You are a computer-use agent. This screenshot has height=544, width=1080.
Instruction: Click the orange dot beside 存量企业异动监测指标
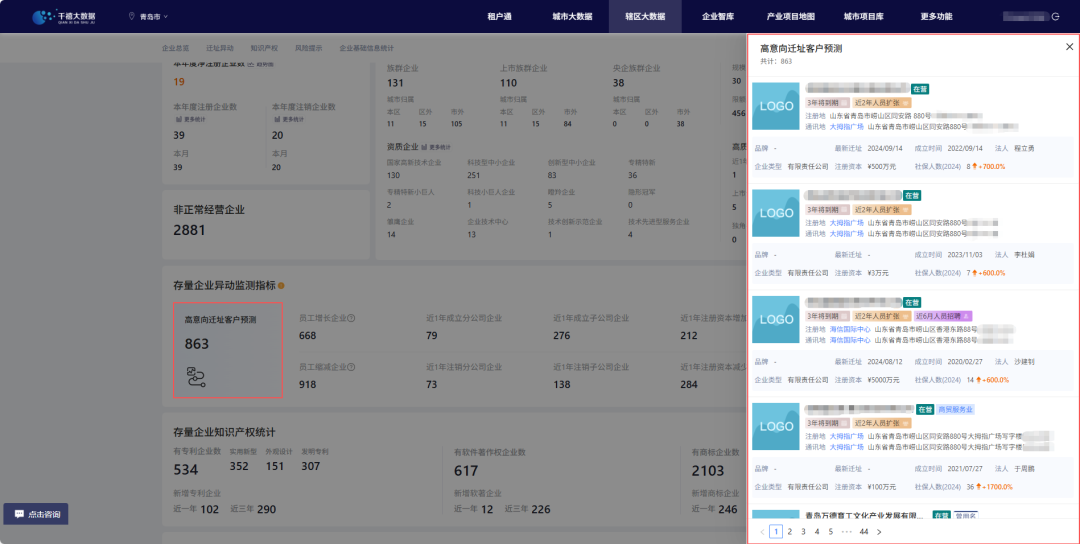pos(281,285)
